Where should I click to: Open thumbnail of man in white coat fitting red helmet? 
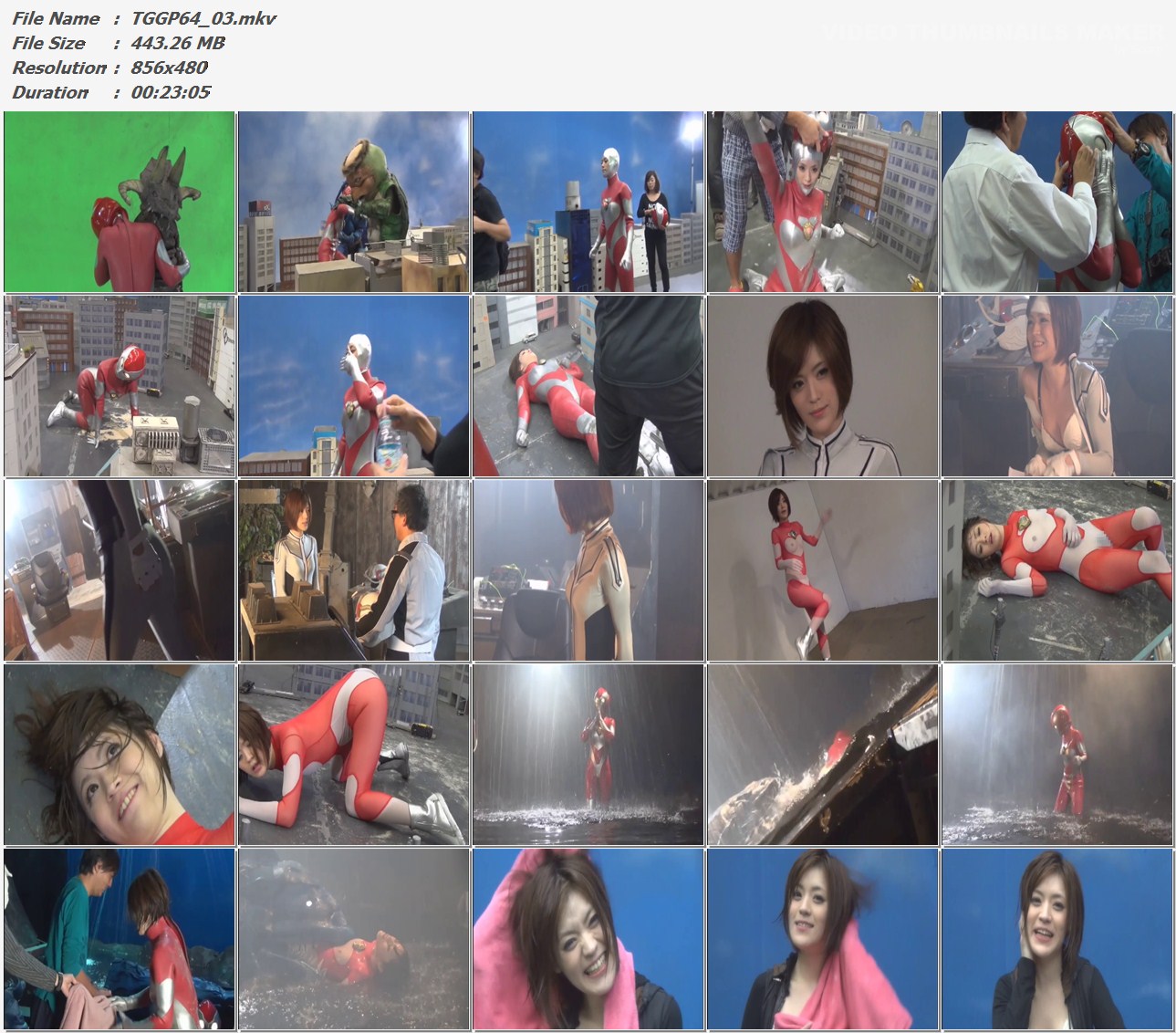[1057, 202]
